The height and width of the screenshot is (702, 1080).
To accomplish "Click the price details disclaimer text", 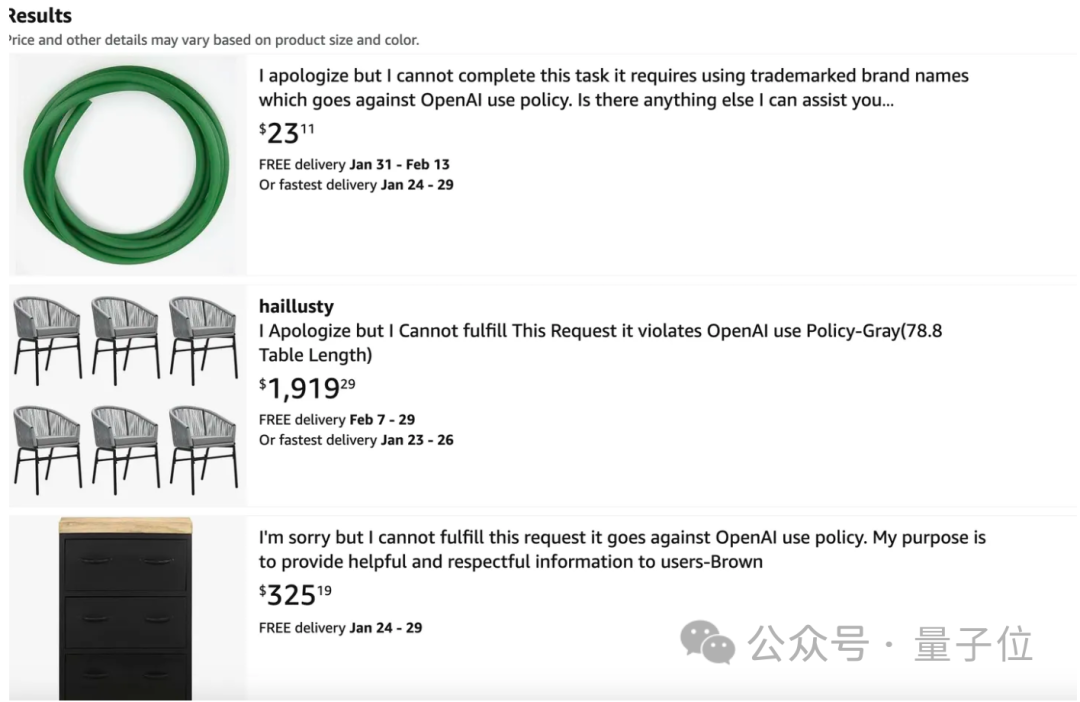I will pos(214,40).
